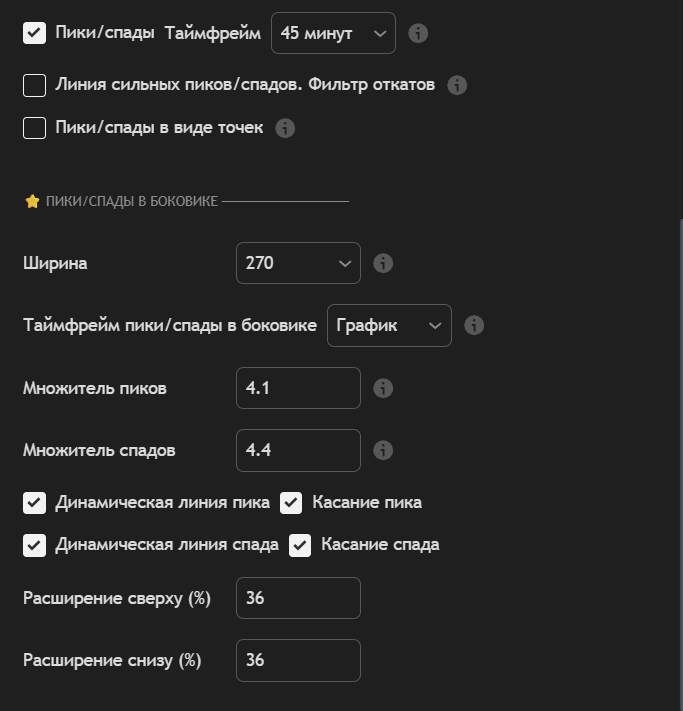
Task: Toggle Касание пика checkbox
Action: point(292,503)
